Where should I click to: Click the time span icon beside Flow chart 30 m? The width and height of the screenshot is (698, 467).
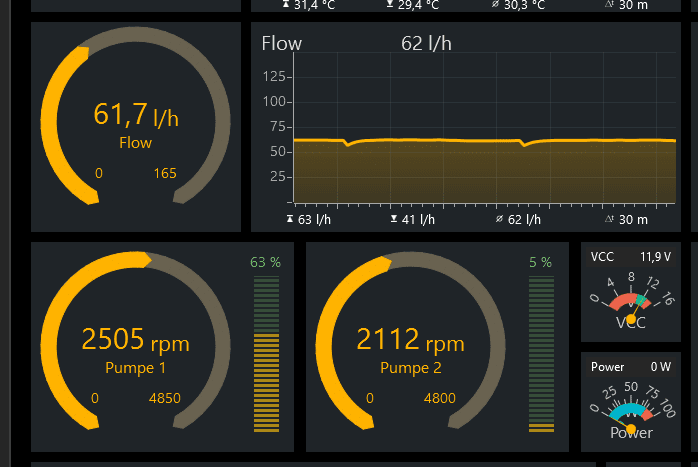pos(609,219)
